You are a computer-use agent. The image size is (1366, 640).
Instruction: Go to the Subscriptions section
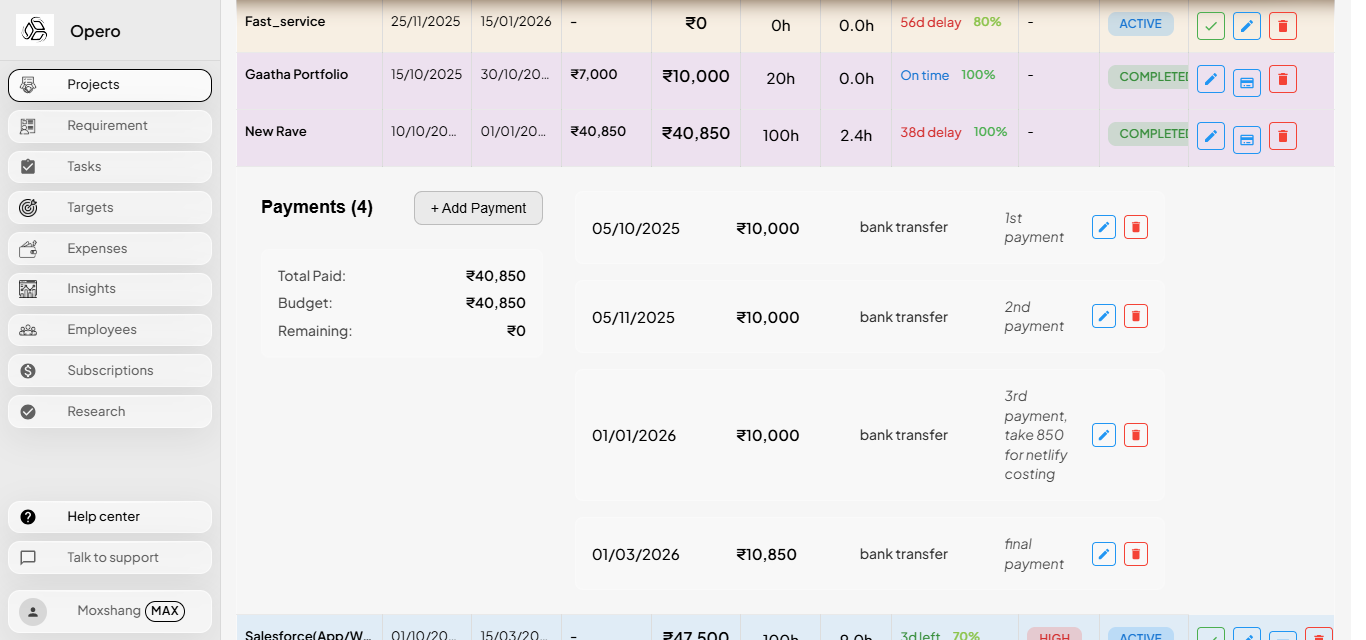pos(109,370)
